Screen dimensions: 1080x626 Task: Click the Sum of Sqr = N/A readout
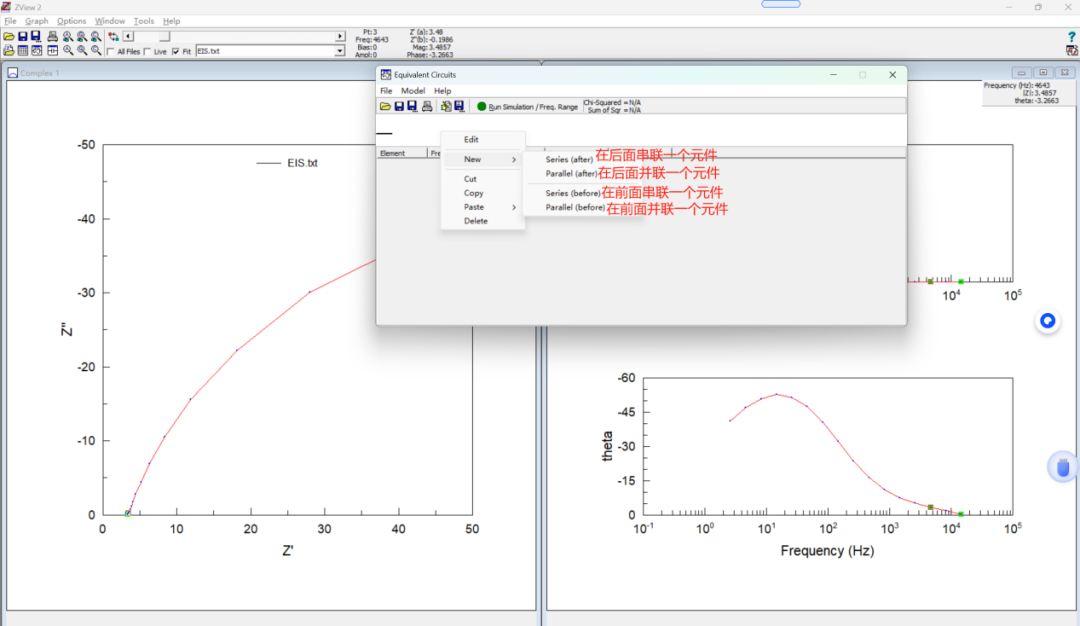(x=614, y=110)
